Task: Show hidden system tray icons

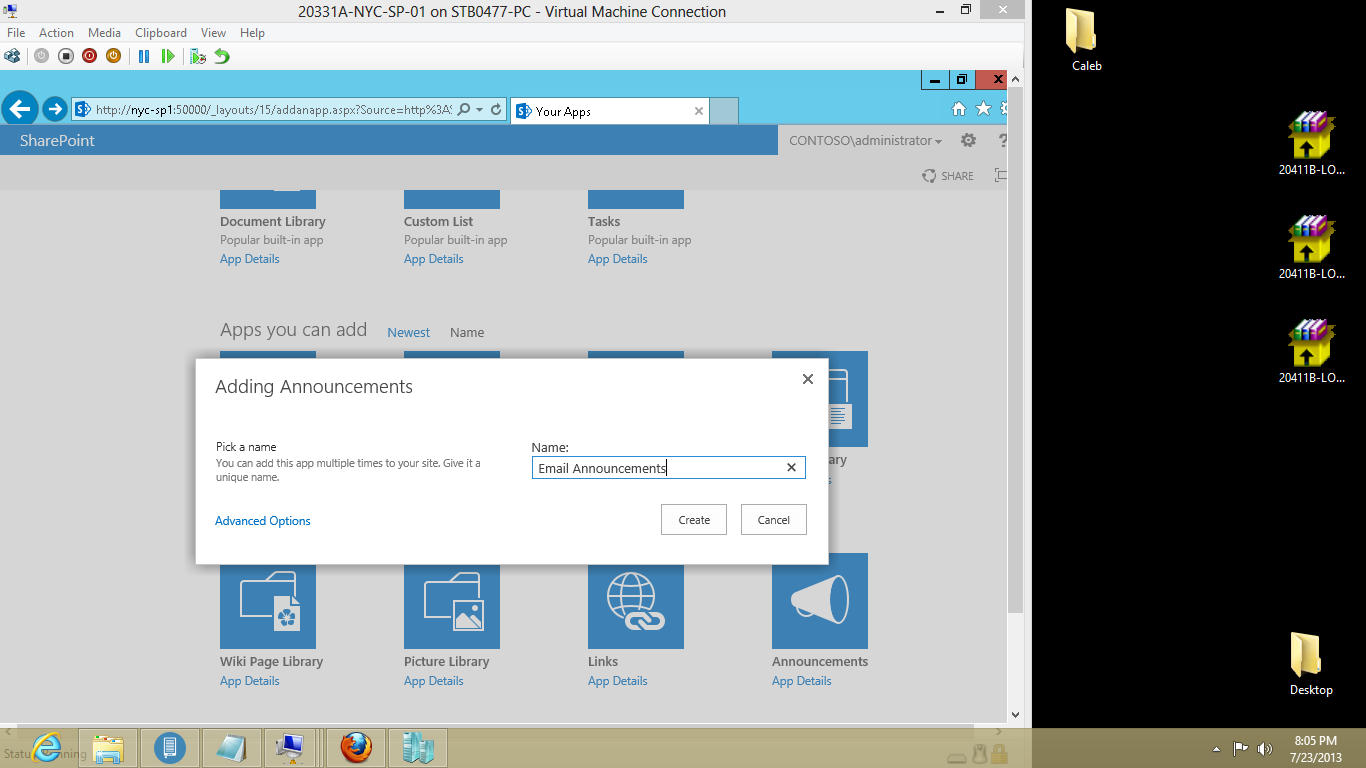Action: coord(1216,748)
